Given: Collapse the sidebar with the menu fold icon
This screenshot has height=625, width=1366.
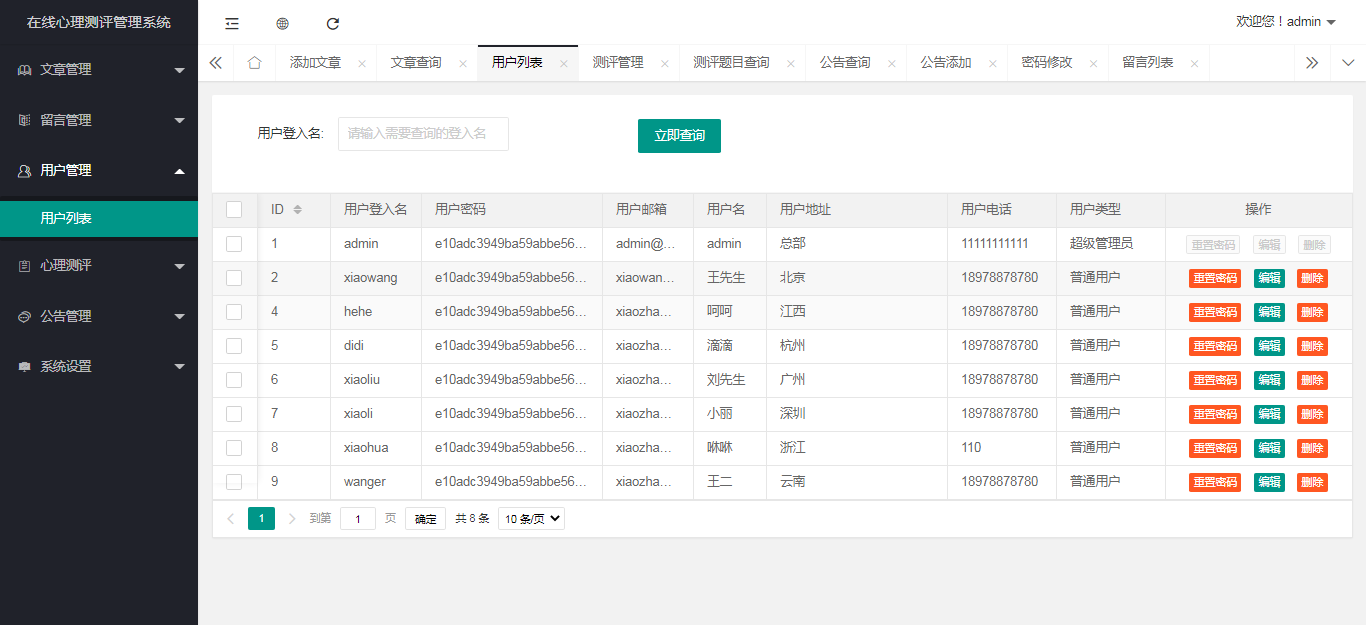Looking at the screenshot, I should tap(232, 23).
